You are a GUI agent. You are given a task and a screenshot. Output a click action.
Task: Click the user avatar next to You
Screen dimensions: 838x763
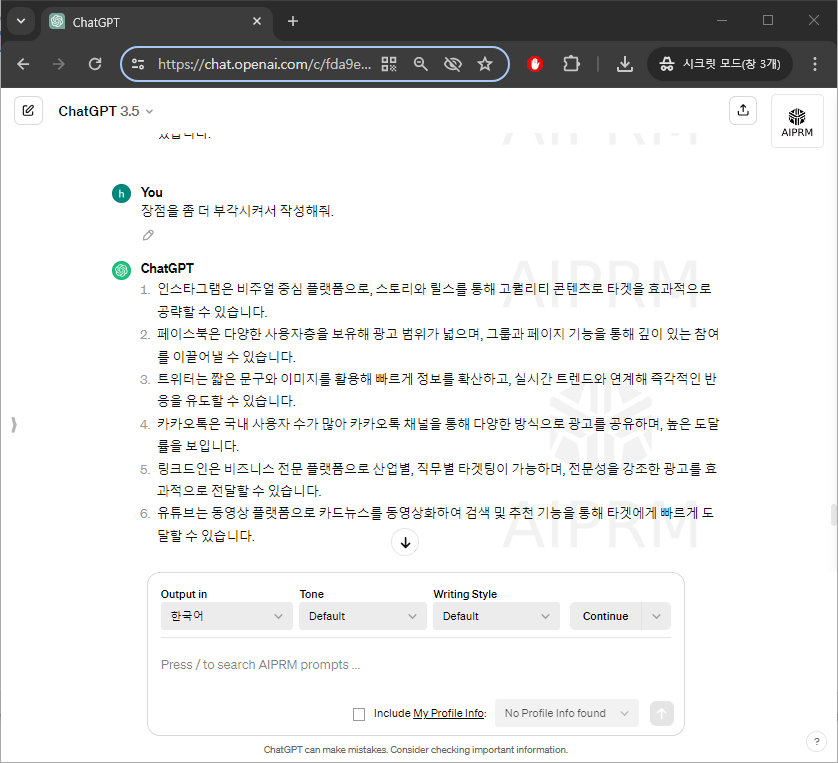pos(121,193)
